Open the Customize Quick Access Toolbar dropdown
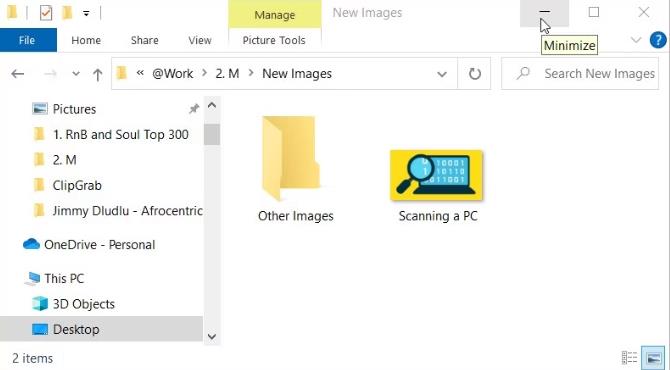Image resolution: width=670 pixels, height=370 pixels. [x=86, y=14]
